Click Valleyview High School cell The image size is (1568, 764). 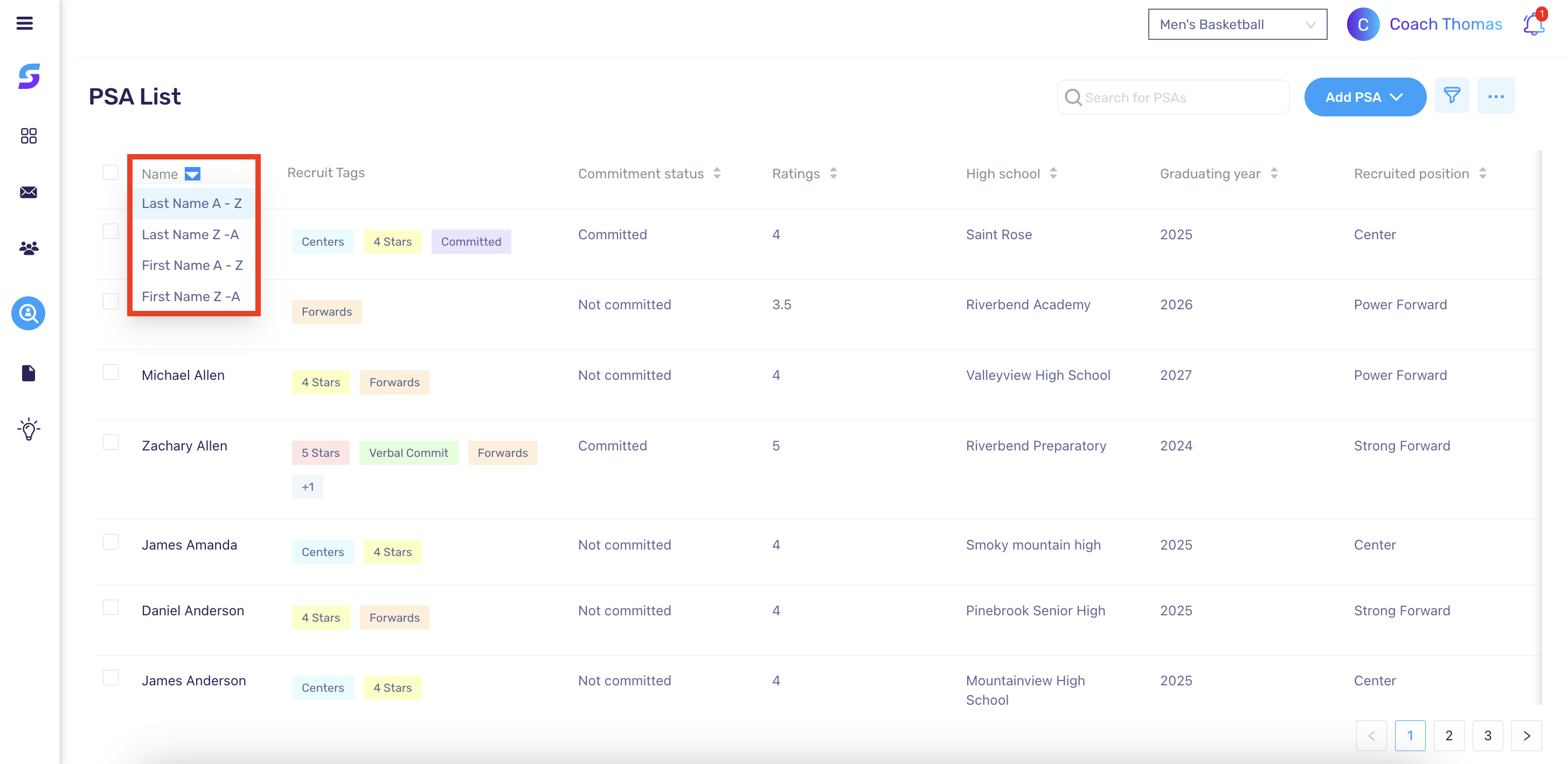click(x=1038, y=375)
